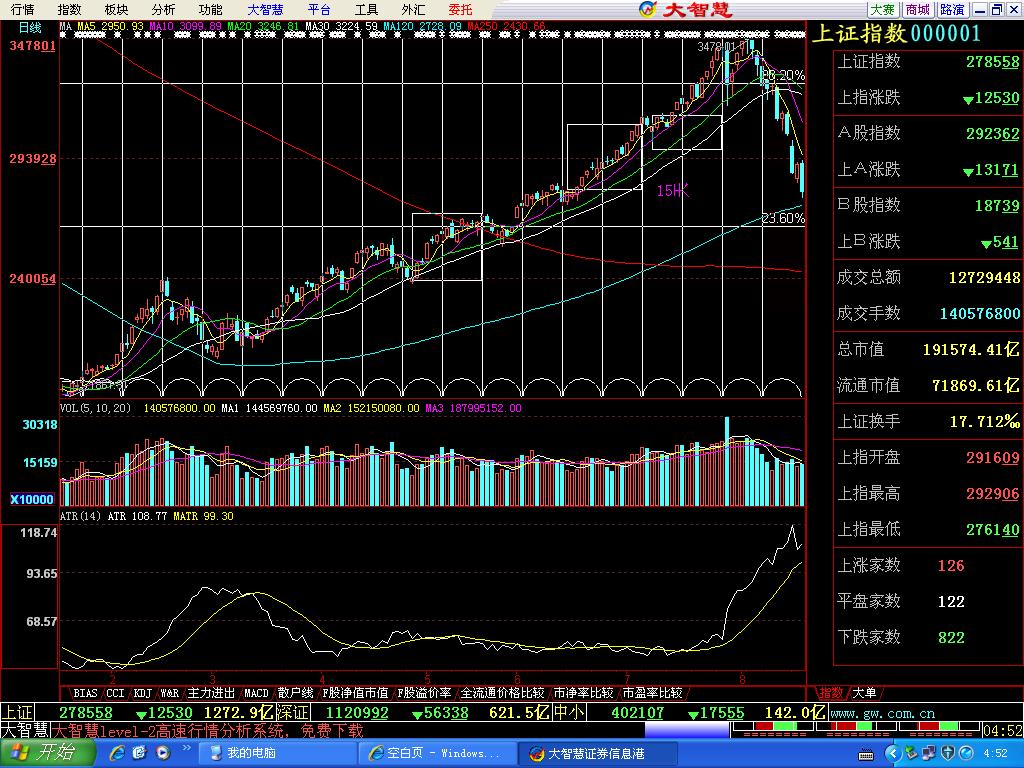This screenshot has height=768, width=1024.
Task: Open the 平台 menu
Action: pyautogui.click(x=319, y=10)
